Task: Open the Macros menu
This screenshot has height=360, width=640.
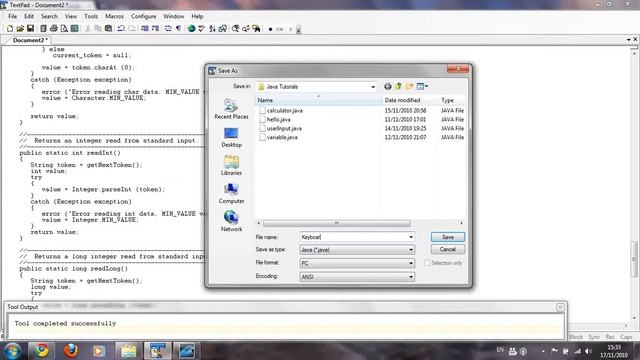Action: (x=114, y=16)
